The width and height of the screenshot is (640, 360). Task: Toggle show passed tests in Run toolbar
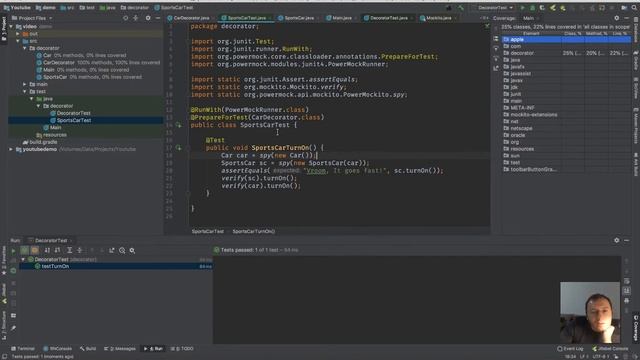(24, 251)
